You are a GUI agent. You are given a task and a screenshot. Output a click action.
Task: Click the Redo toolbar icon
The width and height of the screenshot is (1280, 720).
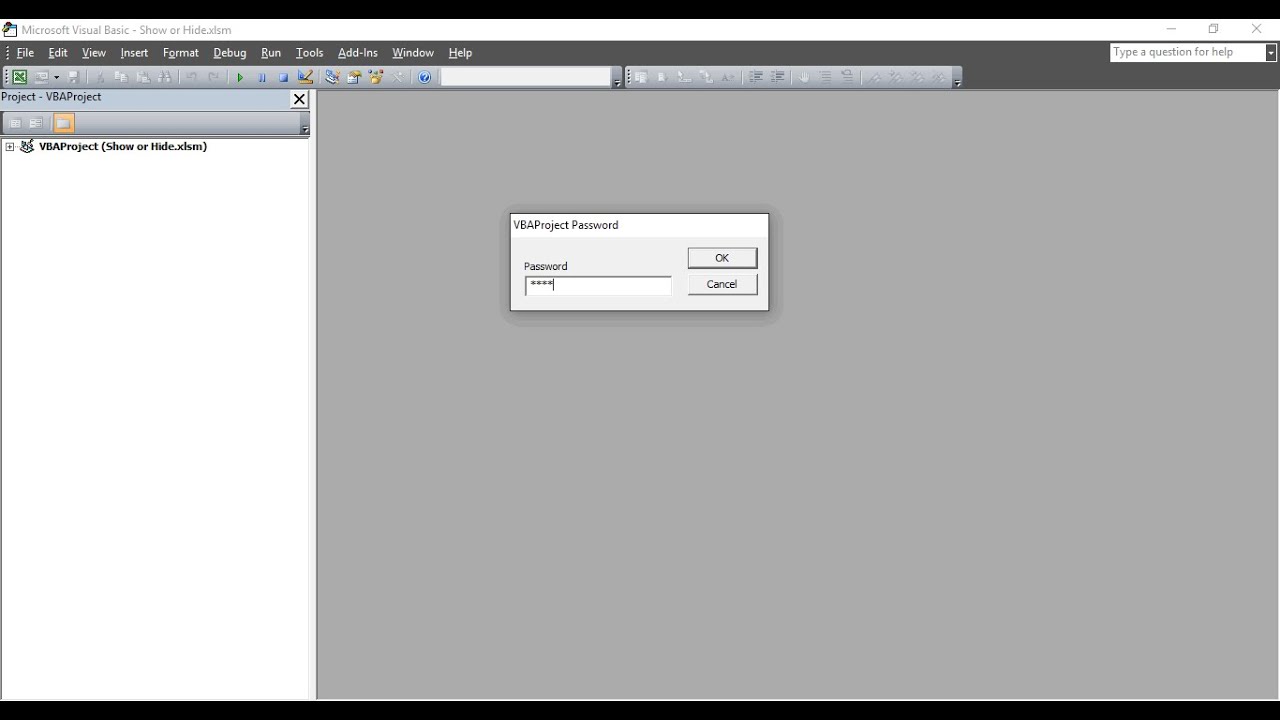[x=213, y=77]
